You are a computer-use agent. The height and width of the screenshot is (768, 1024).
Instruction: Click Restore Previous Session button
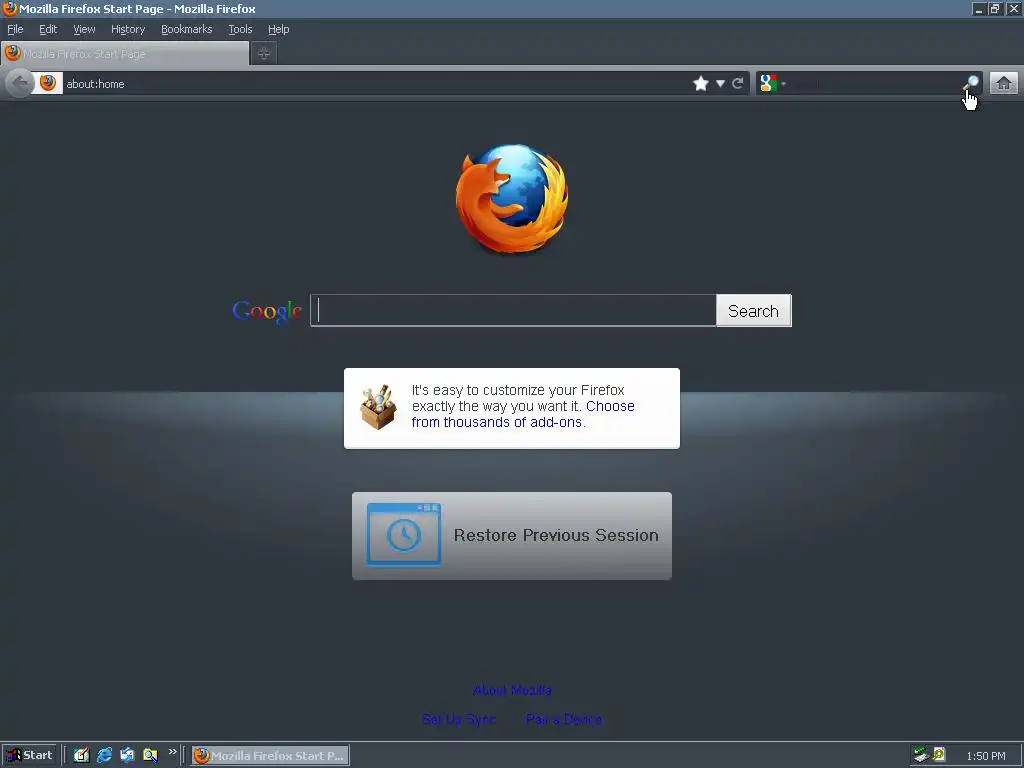click(x=512, y=536)
